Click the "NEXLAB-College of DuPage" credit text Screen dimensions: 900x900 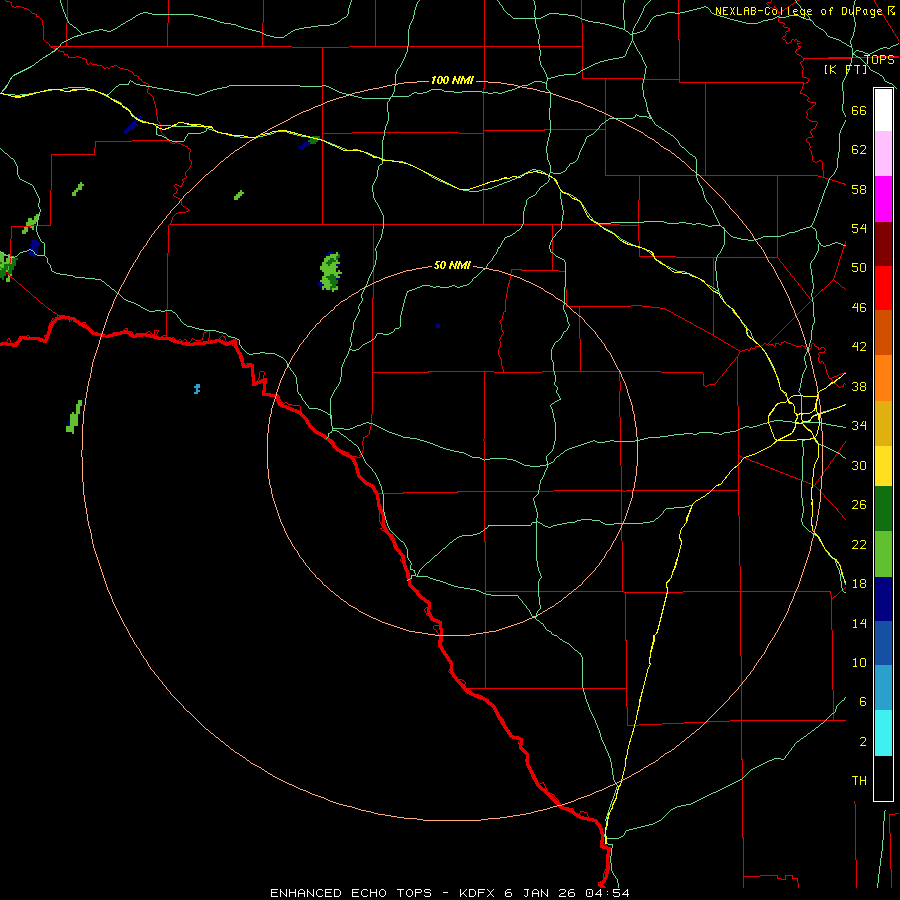tap(799, 11)
